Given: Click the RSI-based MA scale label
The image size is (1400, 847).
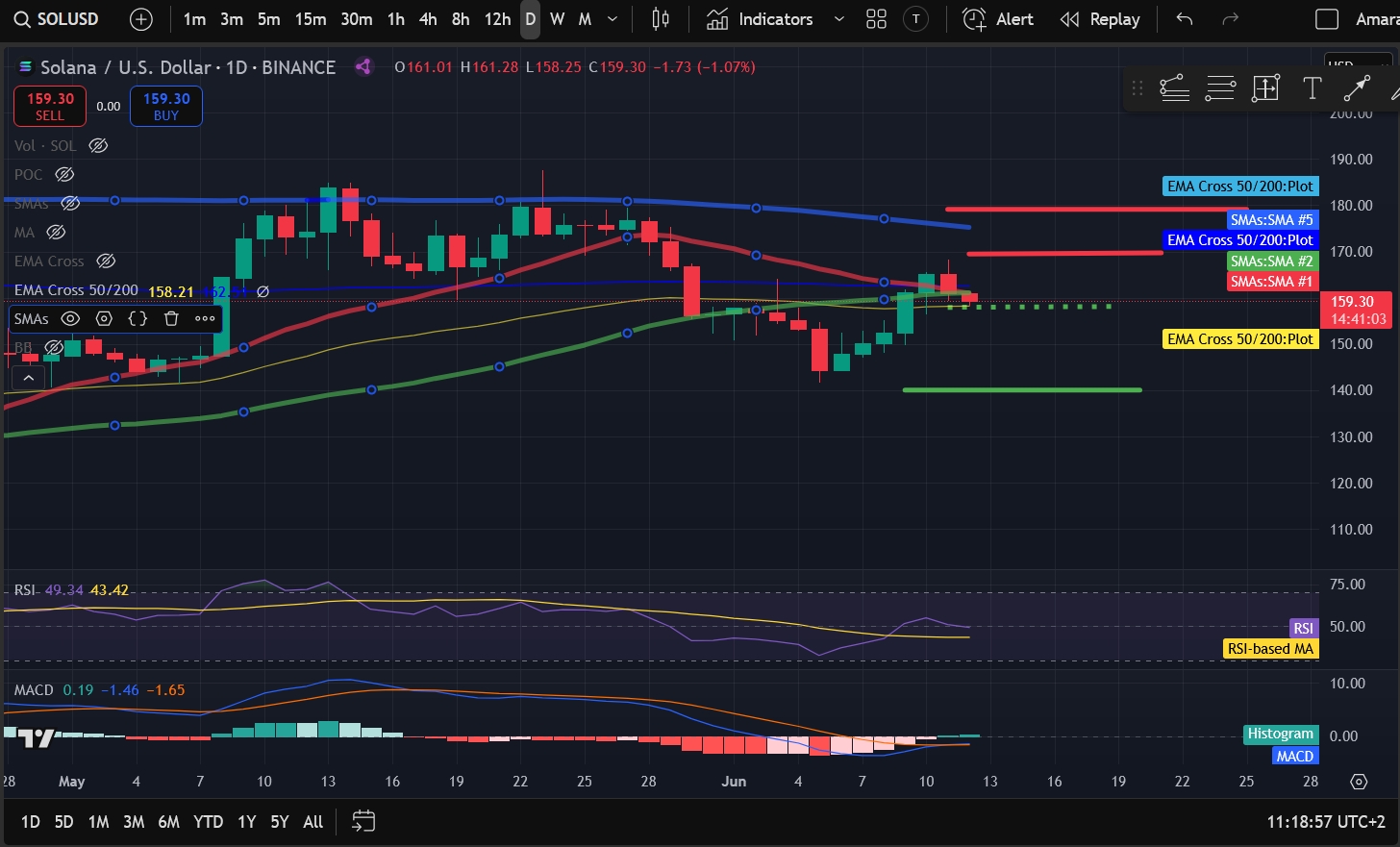Looking at the screenshot, I should [x=1270, y=649].
